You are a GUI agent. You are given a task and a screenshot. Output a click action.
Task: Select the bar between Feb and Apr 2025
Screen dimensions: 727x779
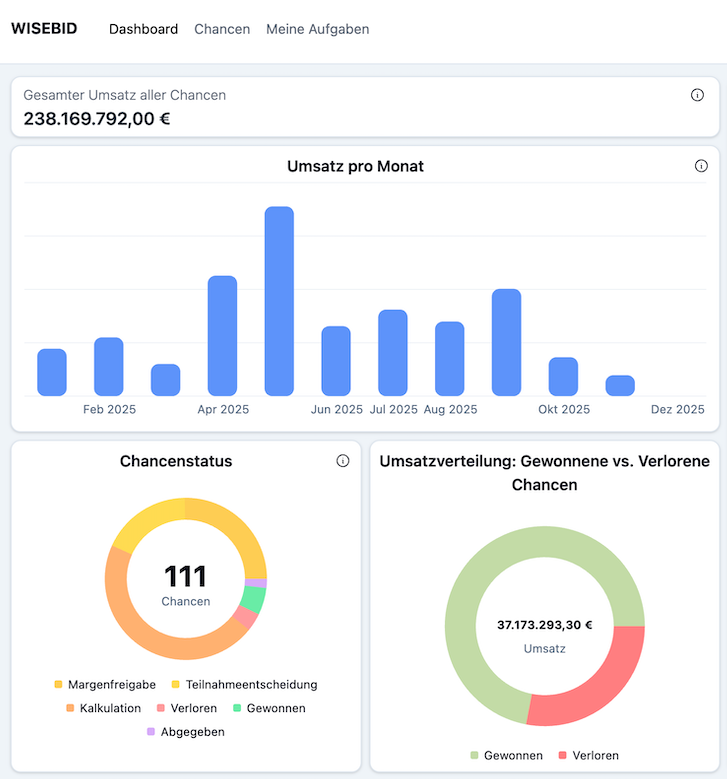point(165,380)
